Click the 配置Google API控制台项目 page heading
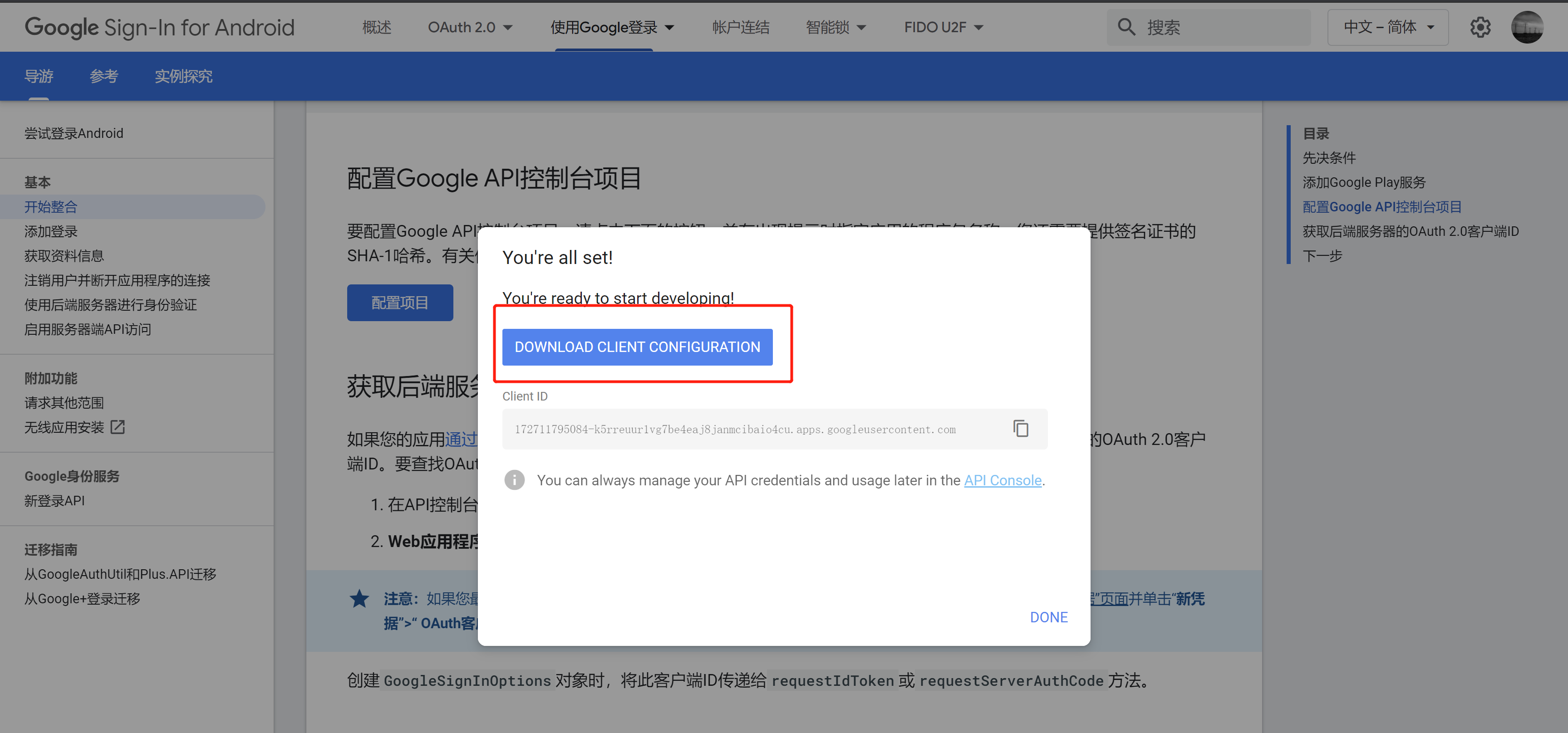Screen dimensions: 1568x733 [494, 178]
